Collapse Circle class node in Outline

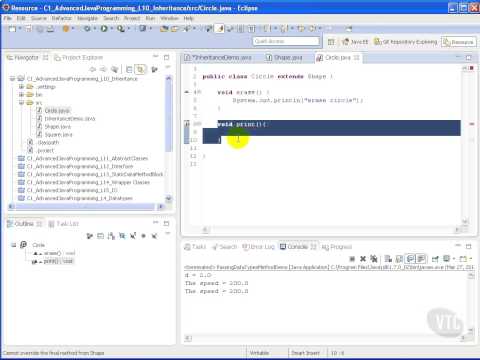pyautogui.click(x=14, y=245)
